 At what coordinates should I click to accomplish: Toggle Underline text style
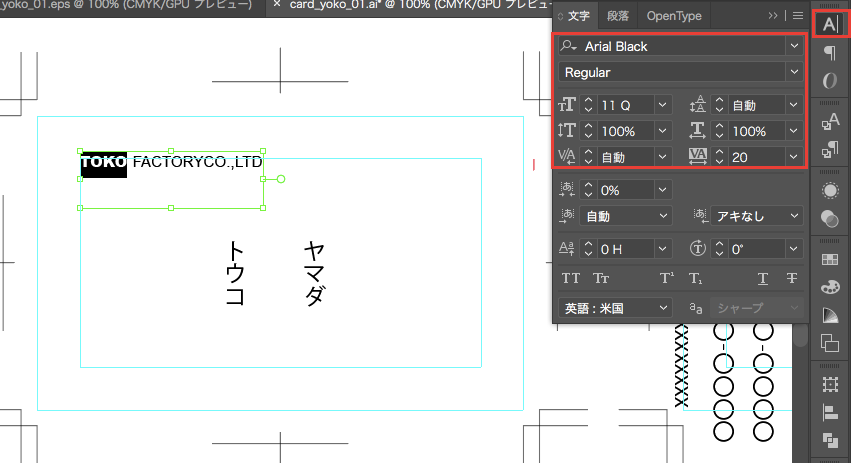click(763, 278)
